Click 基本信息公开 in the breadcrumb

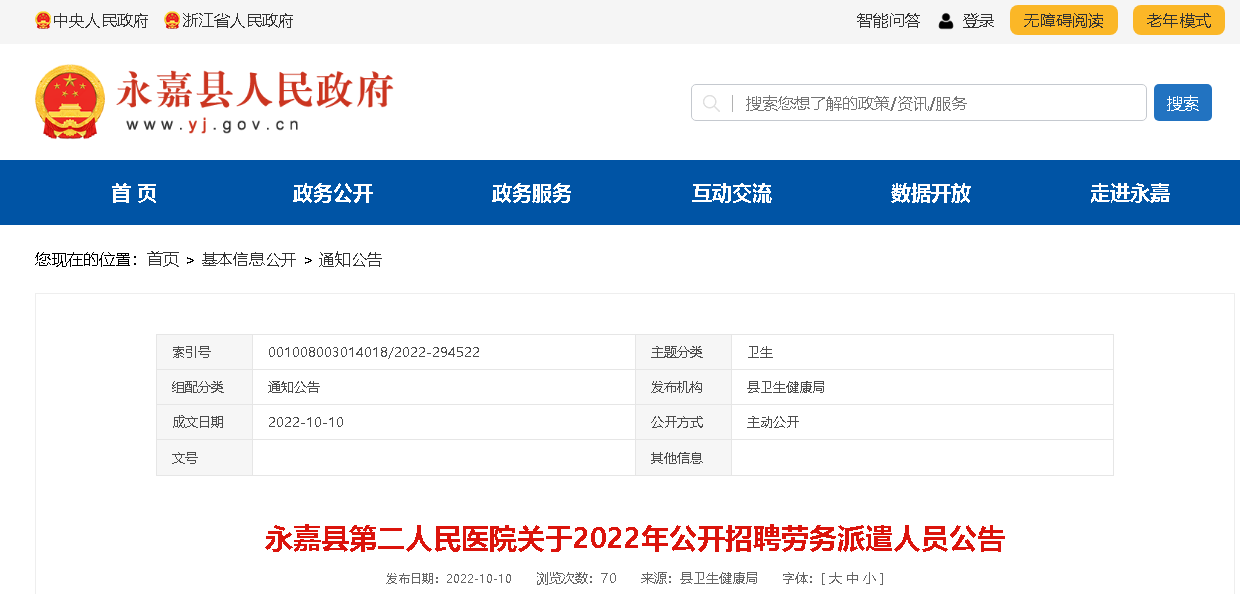point(249,259)
